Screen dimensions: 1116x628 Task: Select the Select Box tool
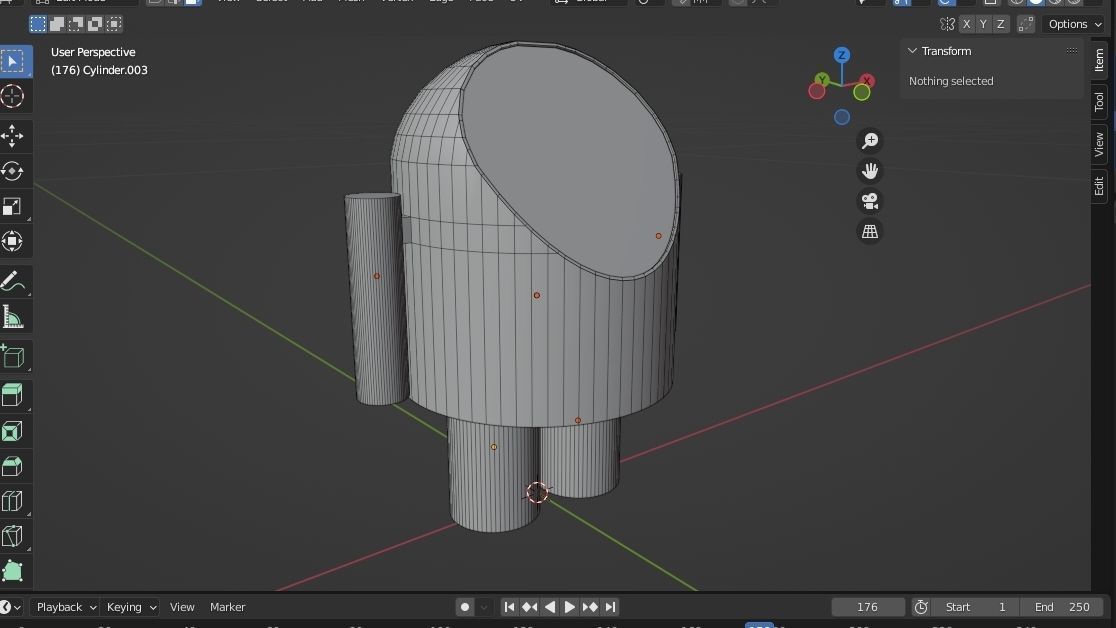click(14, 61)
